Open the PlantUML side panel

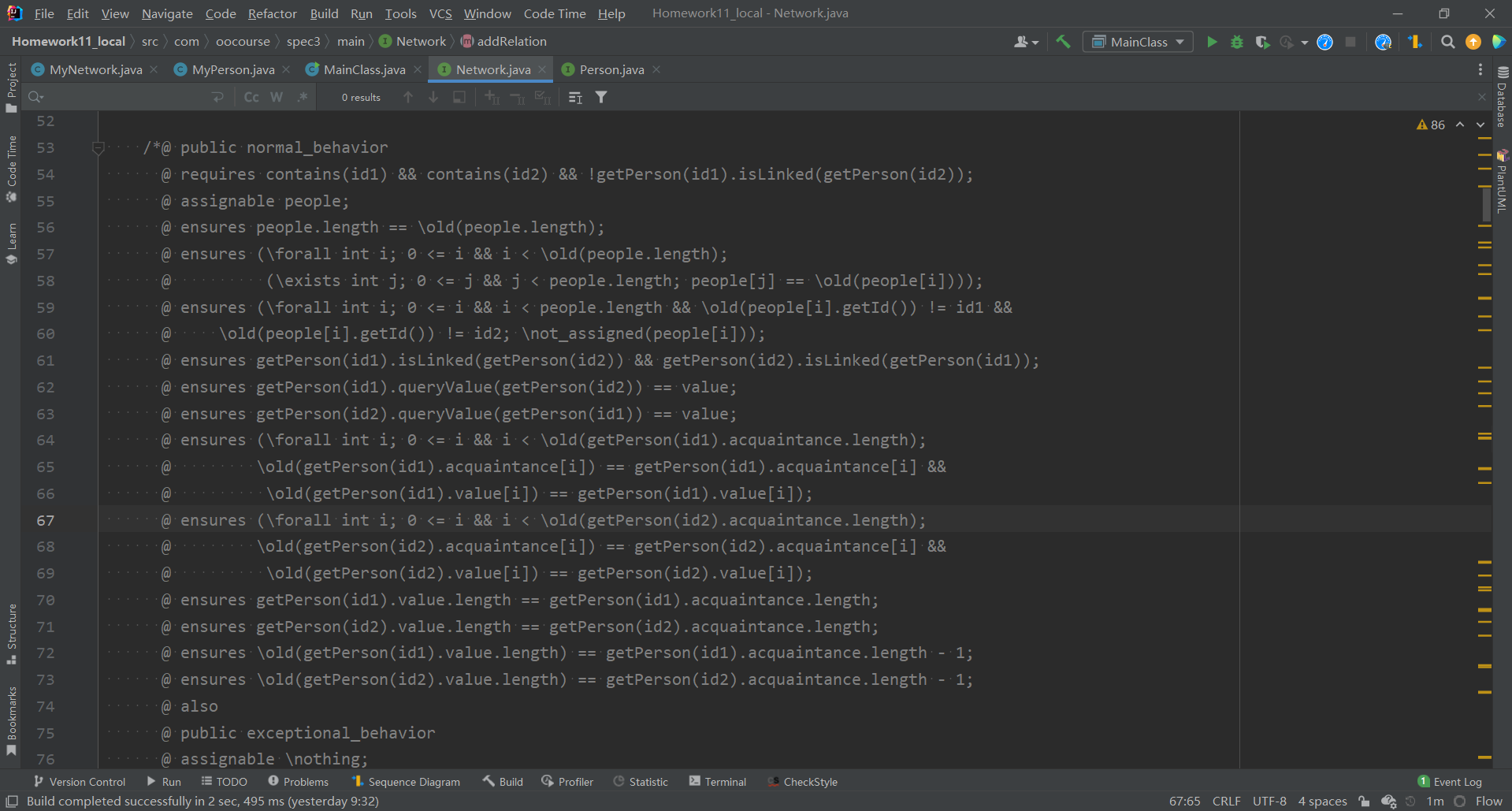(x=1503, y=181)
